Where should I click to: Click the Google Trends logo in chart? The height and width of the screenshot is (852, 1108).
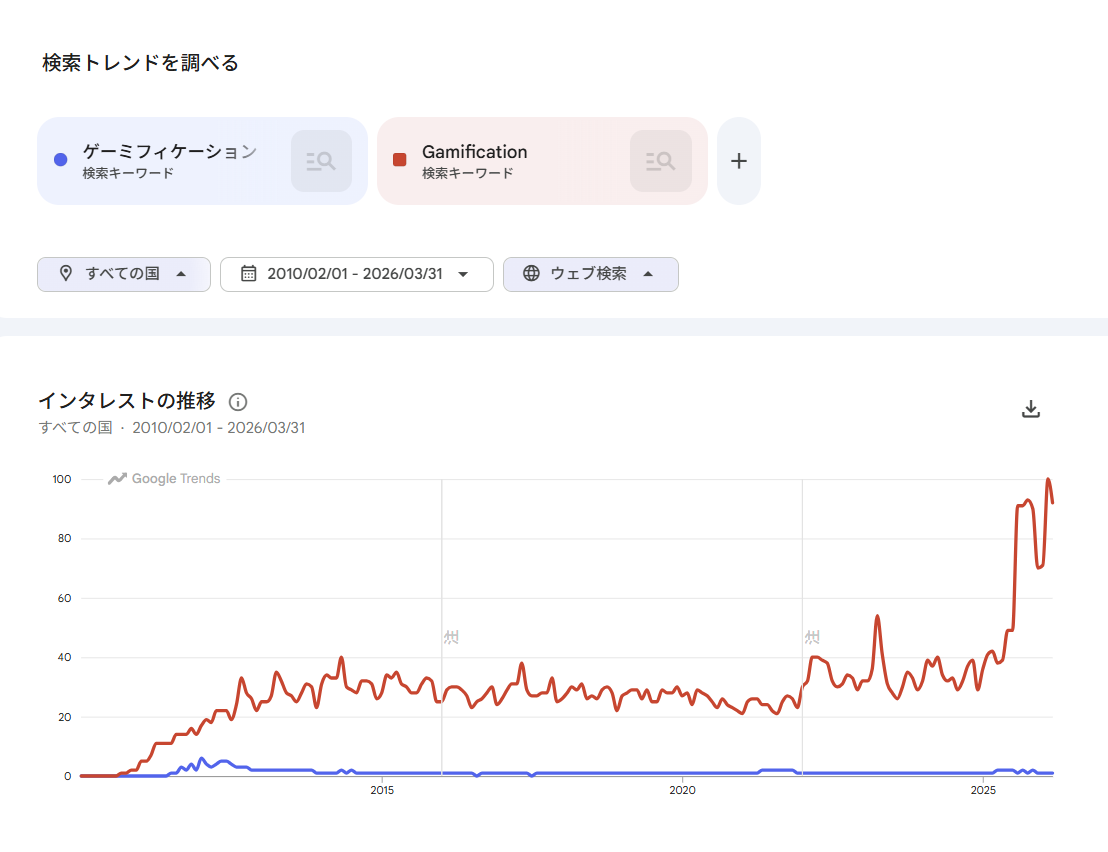tap(165, 479)
